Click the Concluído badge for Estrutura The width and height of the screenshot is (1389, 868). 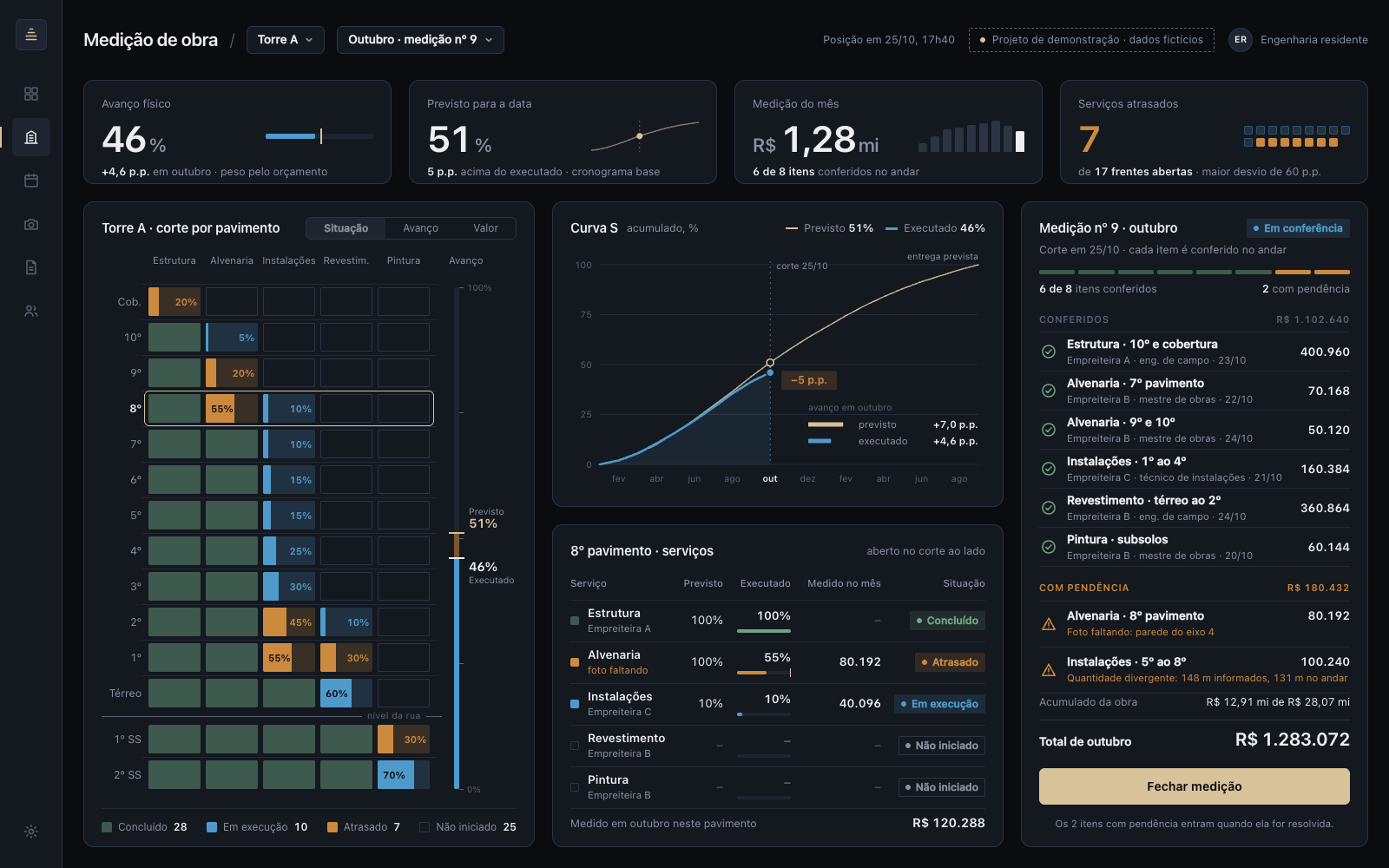coord(947,621)
